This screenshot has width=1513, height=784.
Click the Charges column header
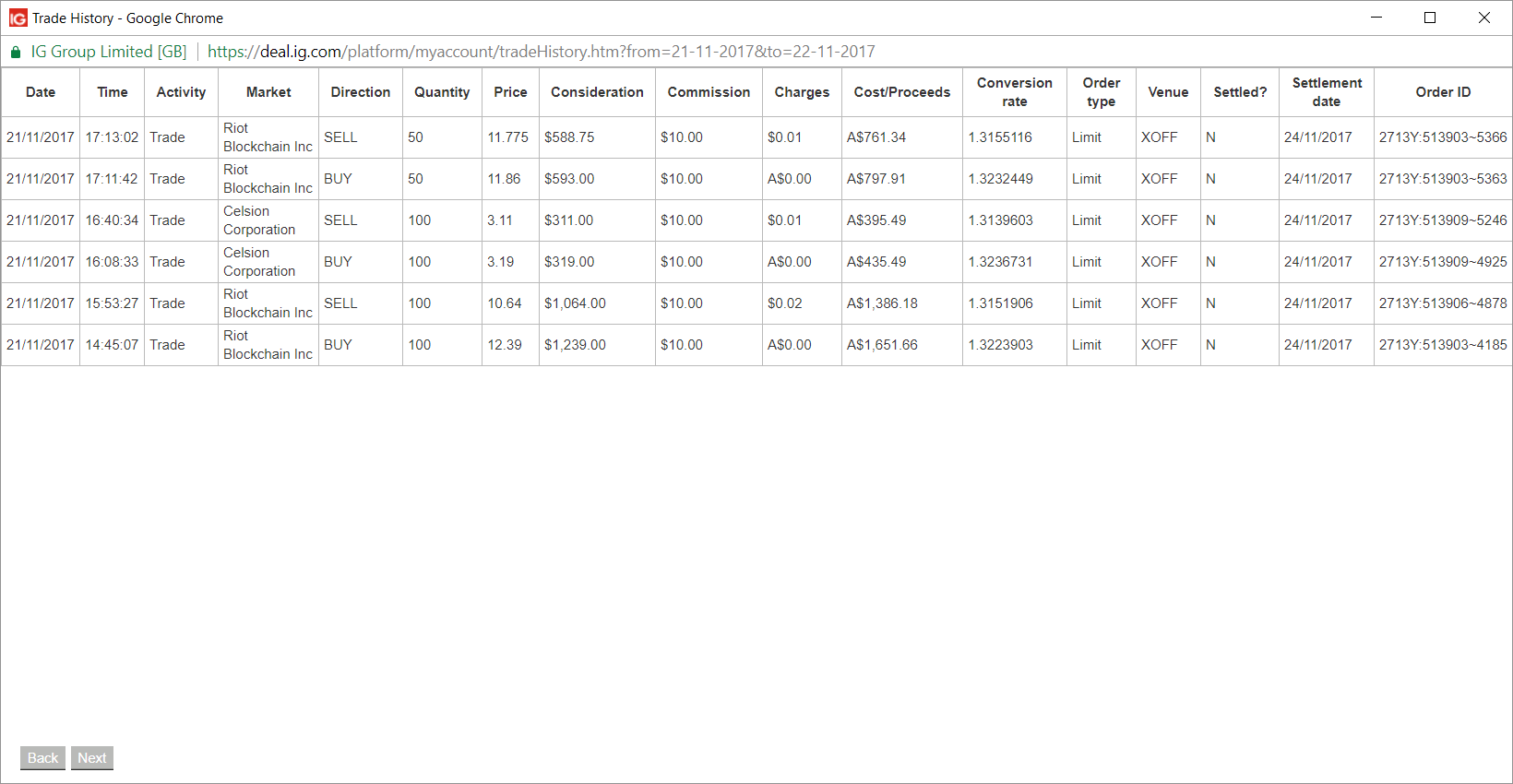[802, 92]
